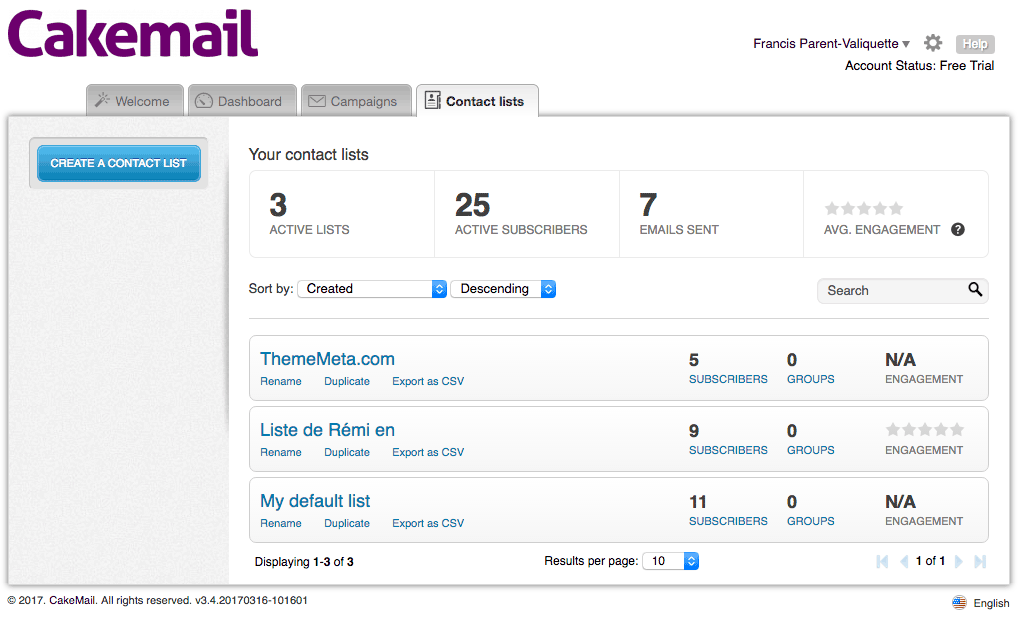Click Liste de Rémi en engagement stars

pos(925,429)
